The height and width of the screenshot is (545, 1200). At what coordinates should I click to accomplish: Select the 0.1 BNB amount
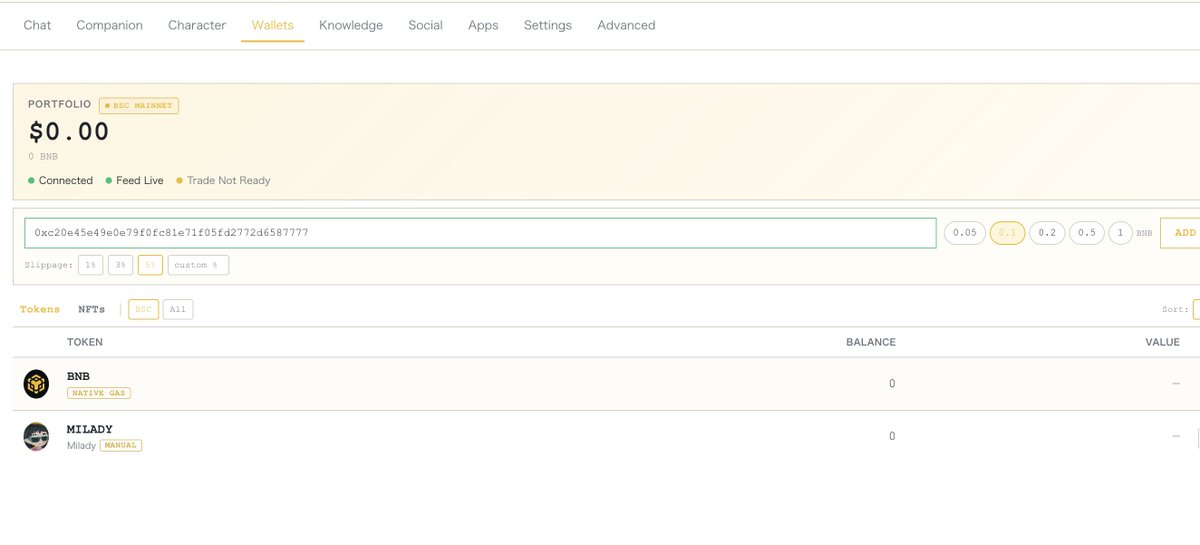1007,233
